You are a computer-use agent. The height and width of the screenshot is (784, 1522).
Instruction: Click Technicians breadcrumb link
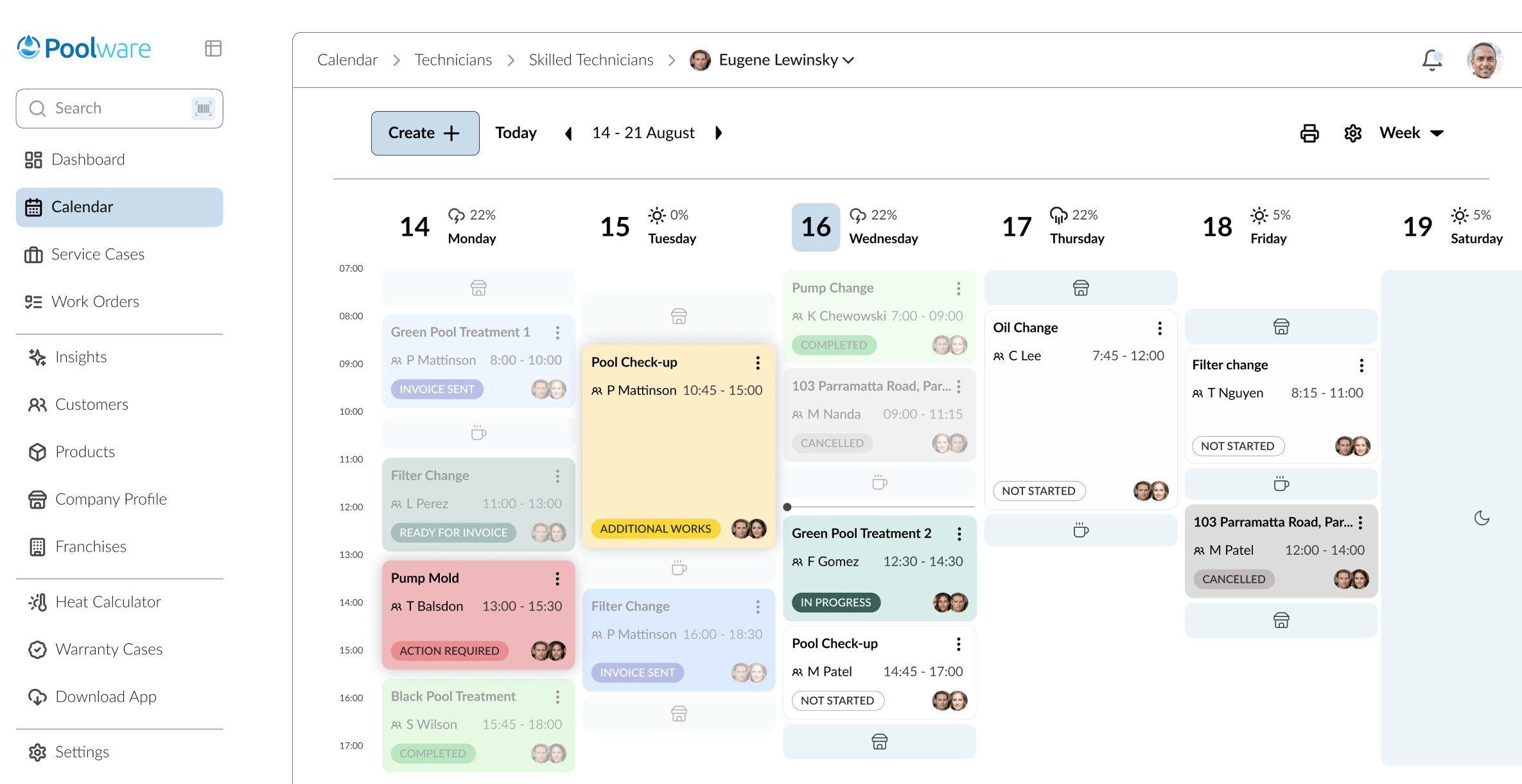pos(453,60)
